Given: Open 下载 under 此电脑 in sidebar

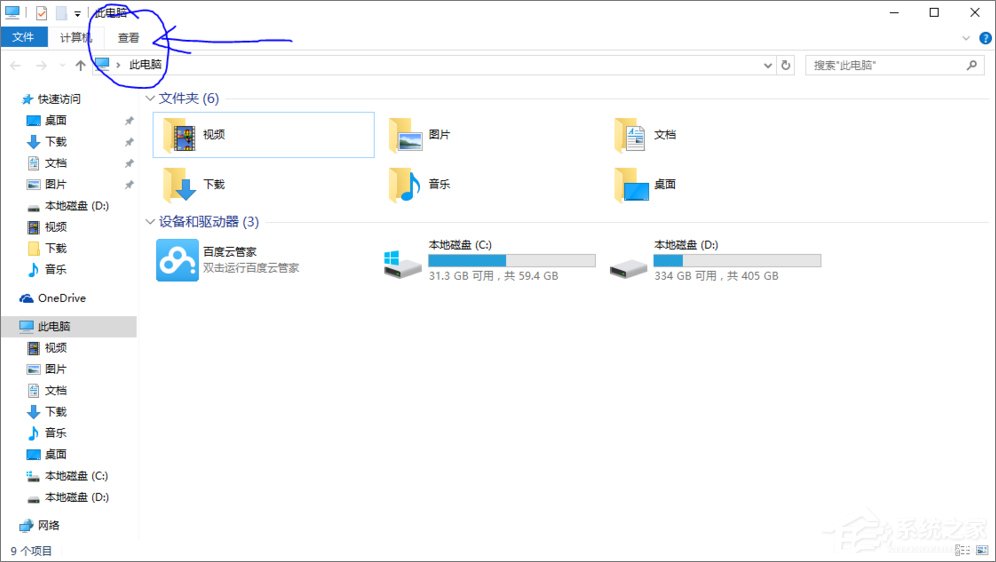Looking at the screenshot, I should click(55, 411).
